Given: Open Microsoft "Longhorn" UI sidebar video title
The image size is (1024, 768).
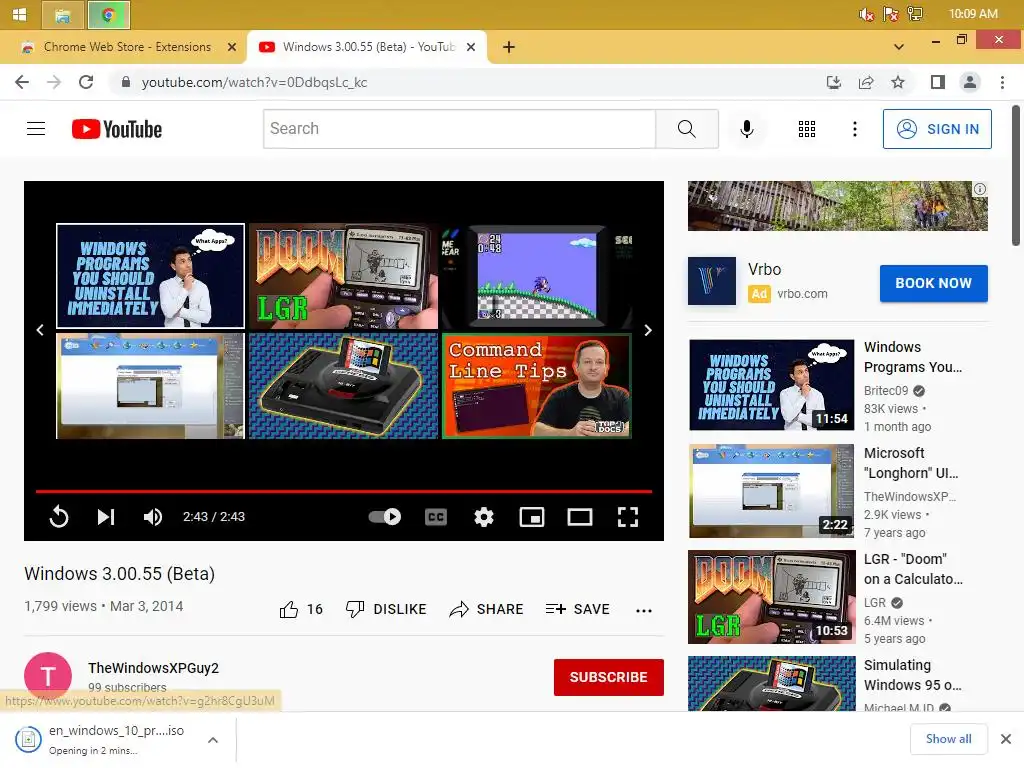Looking at the screenshot, I should (x=911, y=463).
